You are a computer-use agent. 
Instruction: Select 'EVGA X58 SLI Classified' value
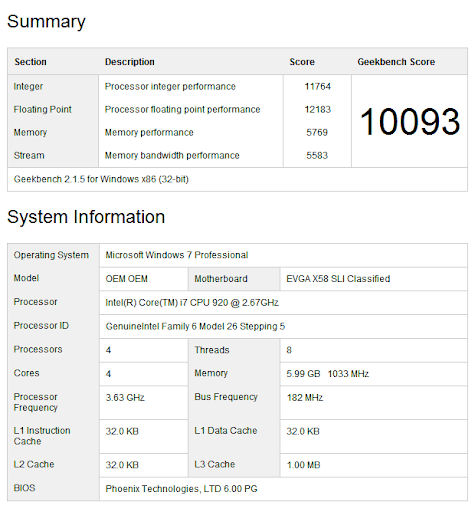coord(338,279)
